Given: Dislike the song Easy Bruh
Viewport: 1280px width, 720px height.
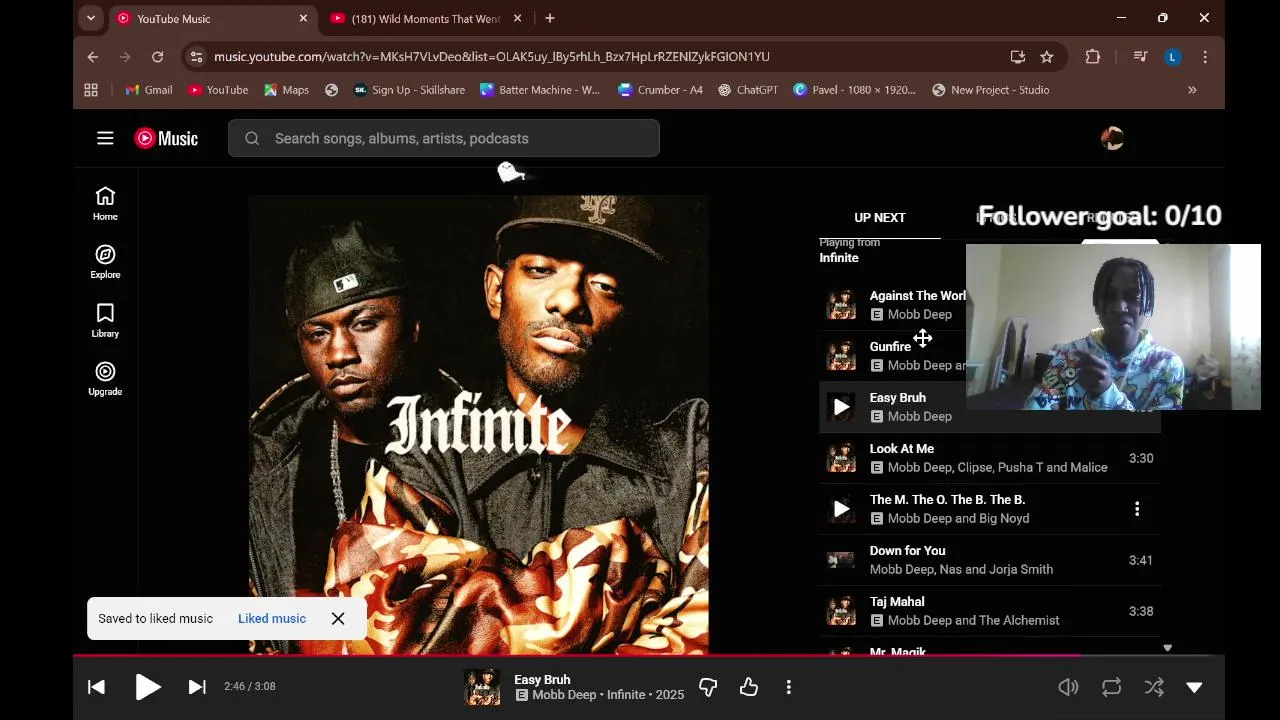Looking at the screenshot, I should (708, 687).
